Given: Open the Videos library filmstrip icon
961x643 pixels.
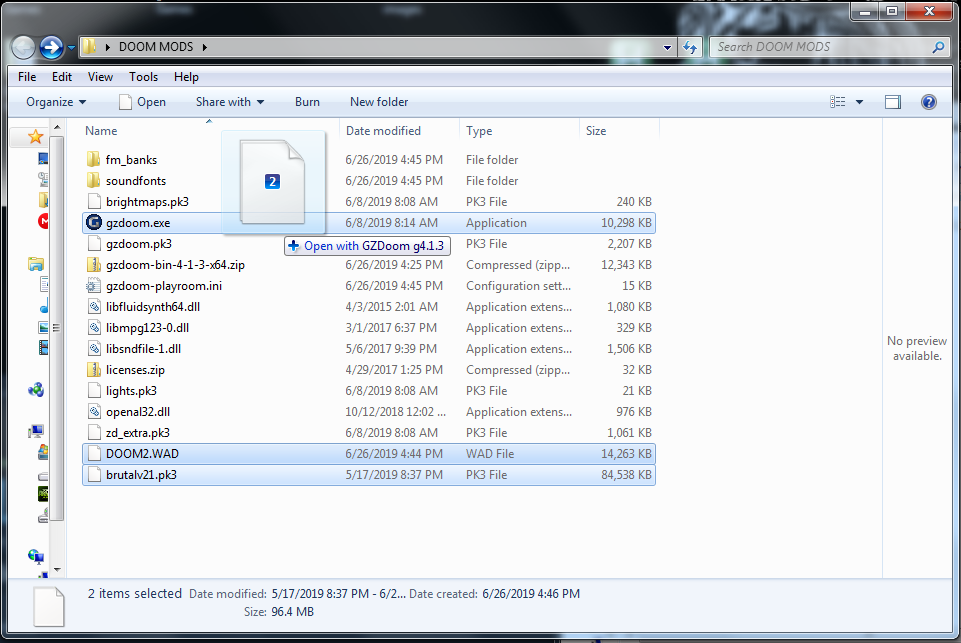Looking at the screenshot, I should pos(44,348).
